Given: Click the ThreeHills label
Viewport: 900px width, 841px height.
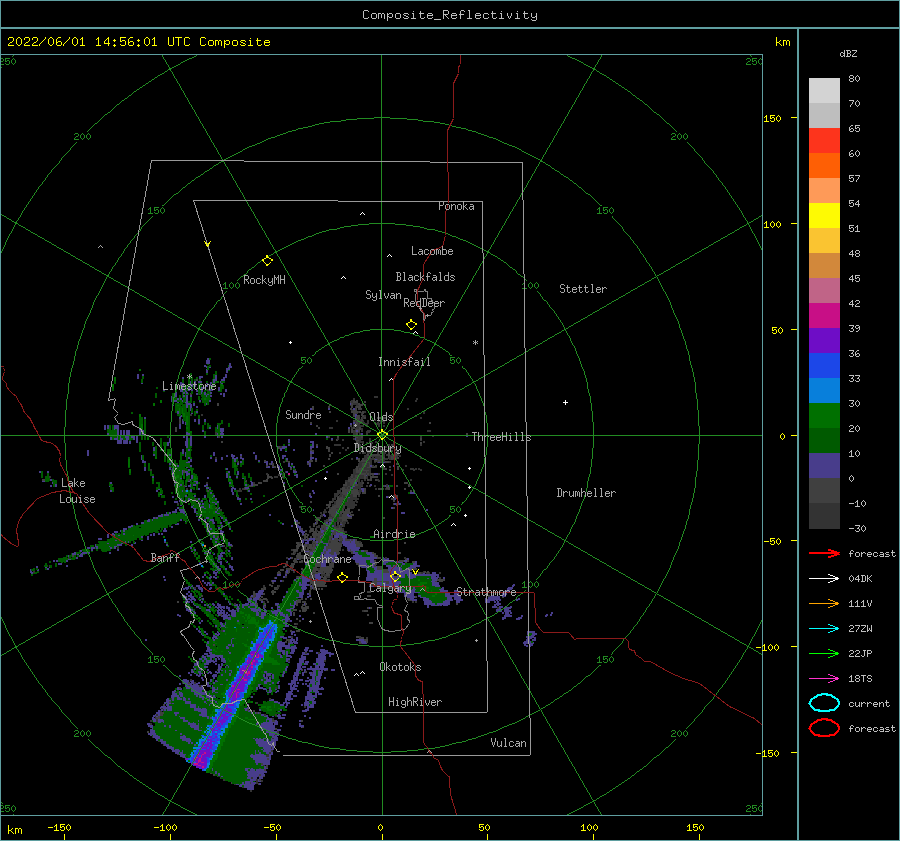Looking at the screenshot, I should point(502,437).
